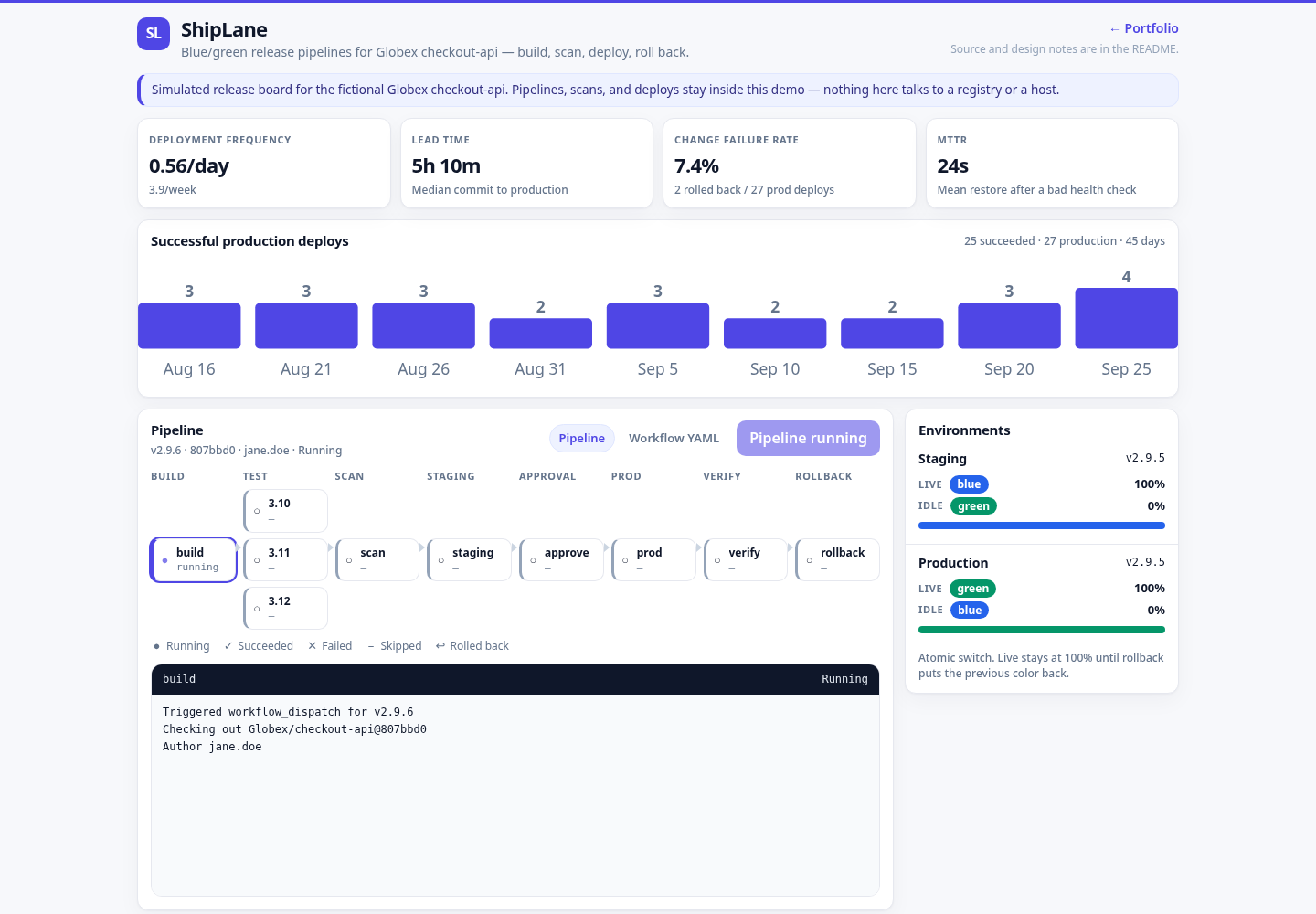Click the Successful production deploys heading

click(x=249, y=241)
